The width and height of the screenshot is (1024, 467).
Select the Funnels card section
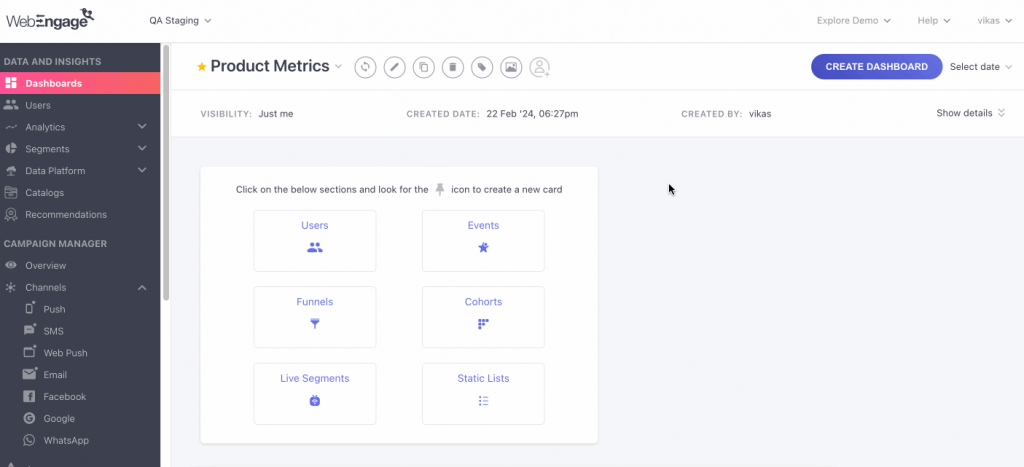click(x=315, y=316)
